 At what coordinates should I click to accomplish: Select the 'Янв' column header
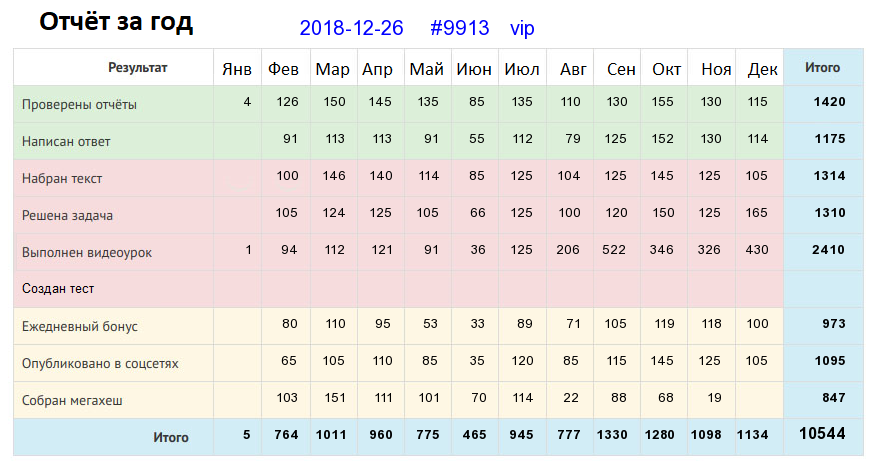(237, 69)
